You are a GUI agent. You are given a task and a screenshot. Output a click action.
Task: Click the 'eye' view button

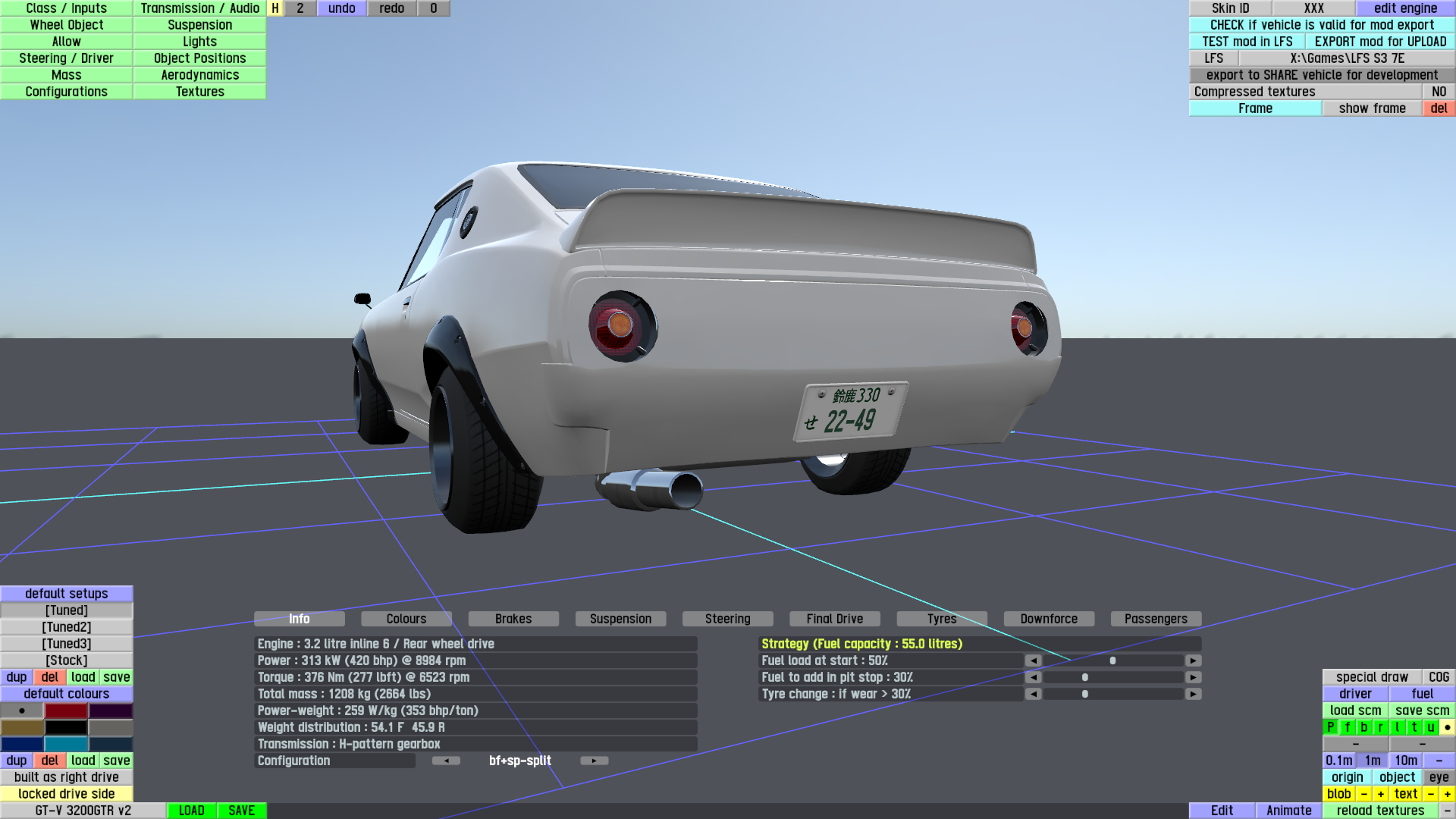point(1439,777)
